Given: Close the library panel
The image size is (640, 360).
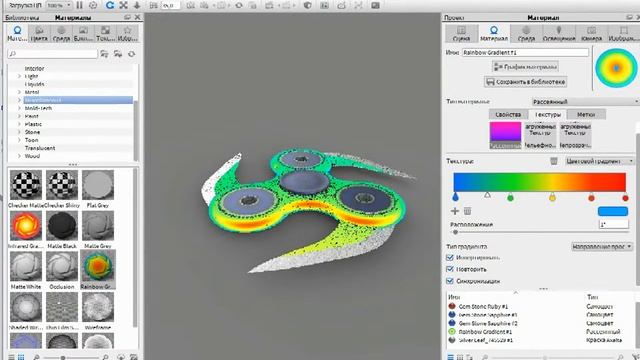Looking at the screenshot, I should point(137,17).
